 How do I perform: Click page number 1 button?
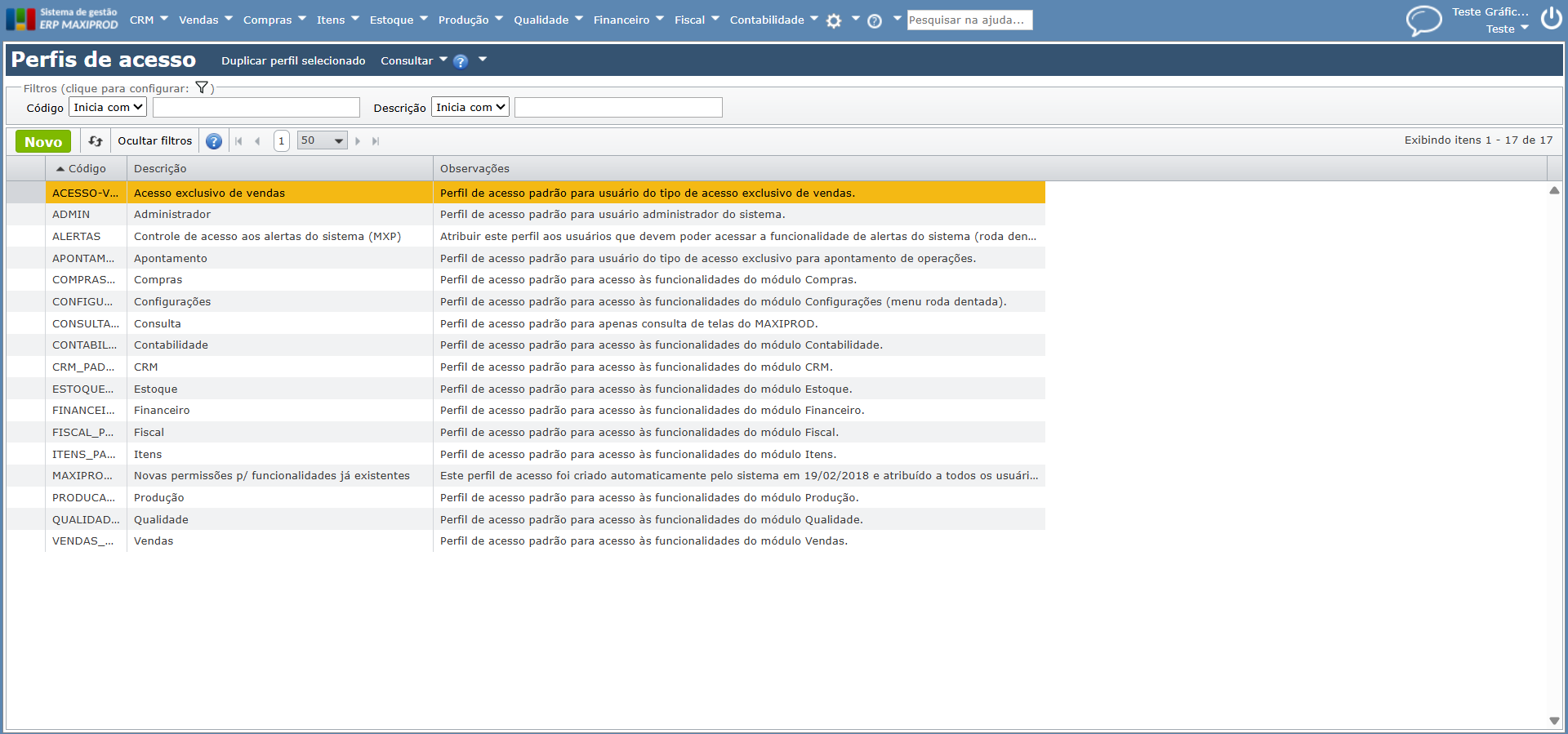click(281, 140)
